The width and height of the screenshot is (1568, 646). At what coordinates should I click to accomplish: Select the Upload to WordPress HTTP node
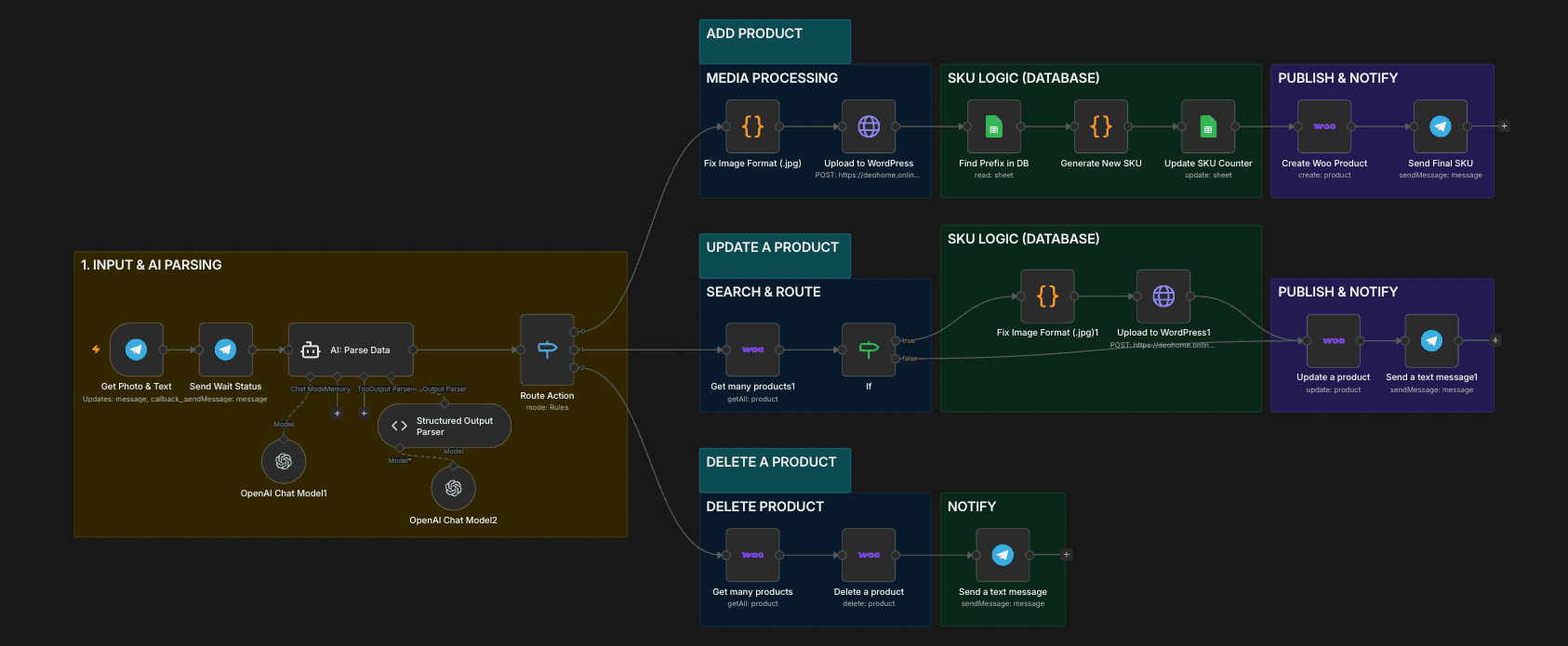(x=869, y=126)
